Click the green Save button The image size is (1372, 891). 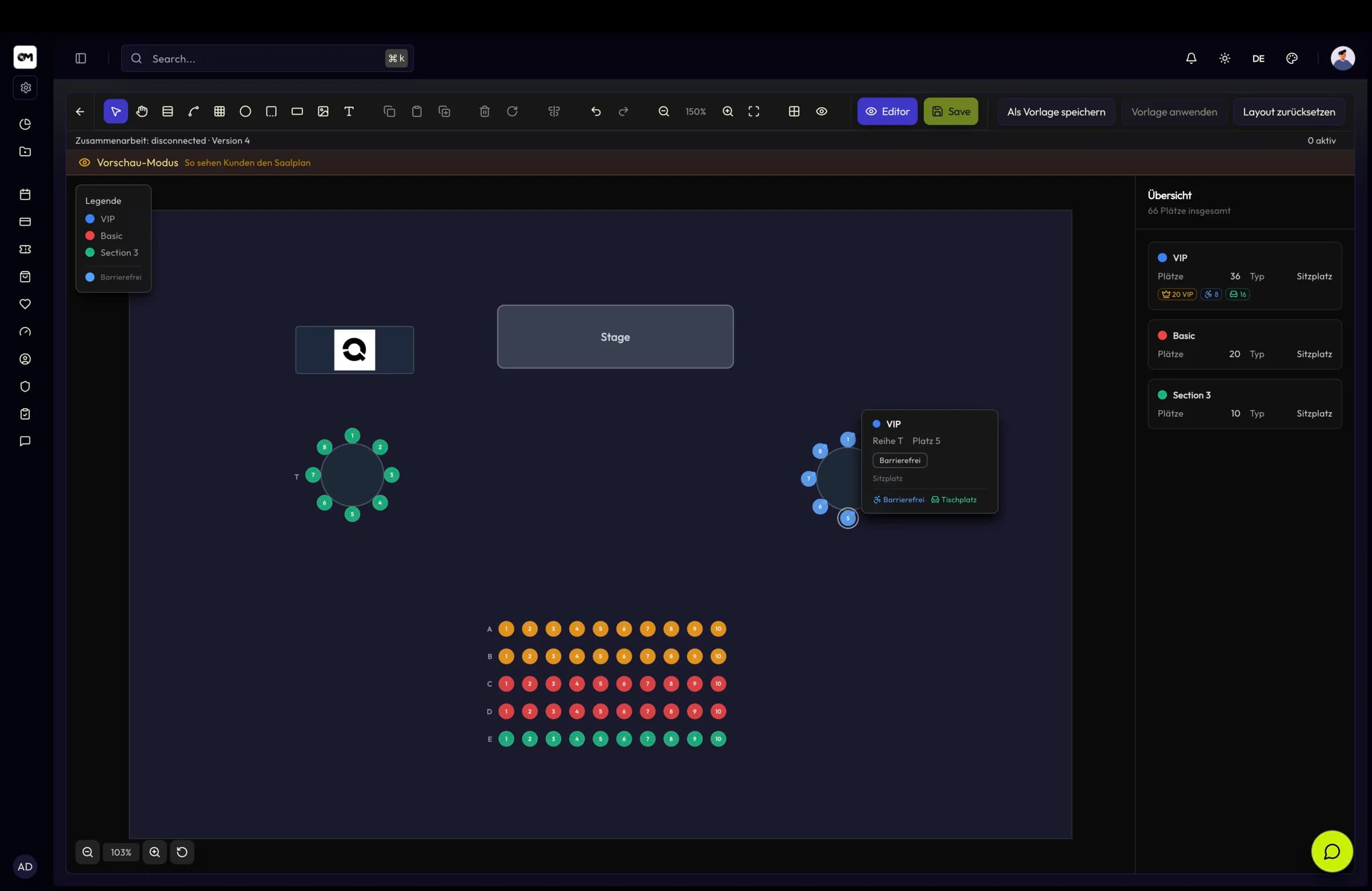point(951,111)
